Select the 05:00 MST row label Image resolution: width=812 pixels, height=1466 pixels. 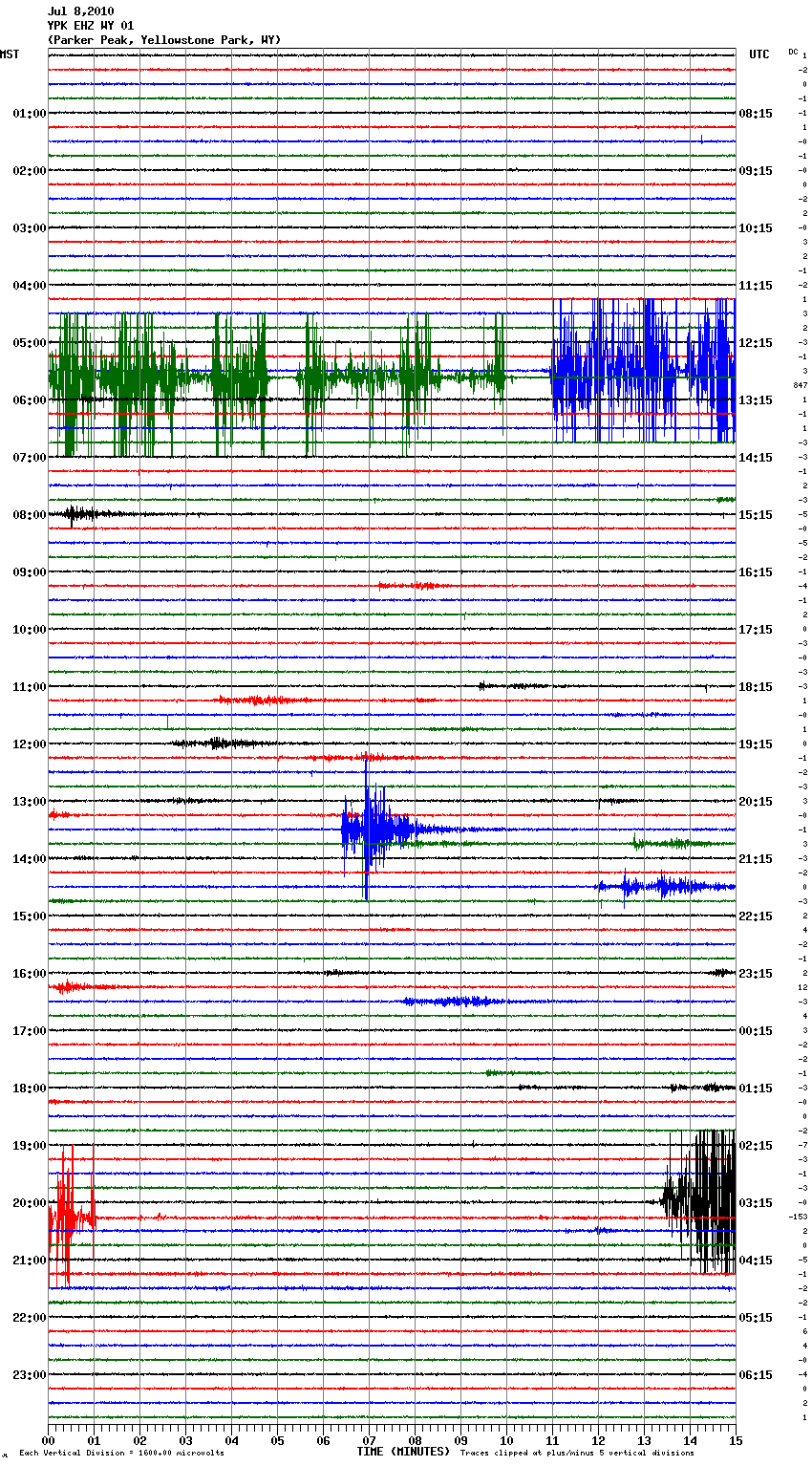point(30,342)
